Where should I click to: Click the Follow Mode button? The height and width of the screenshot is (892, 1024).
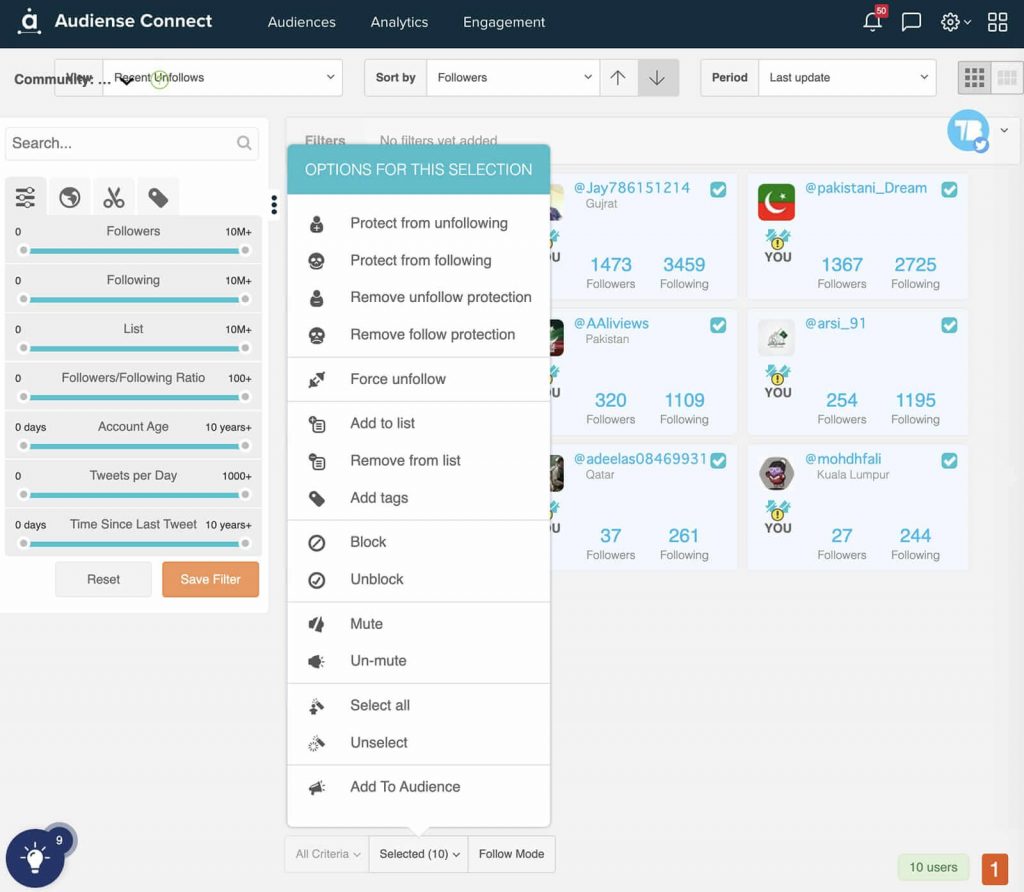pos(511,854)
